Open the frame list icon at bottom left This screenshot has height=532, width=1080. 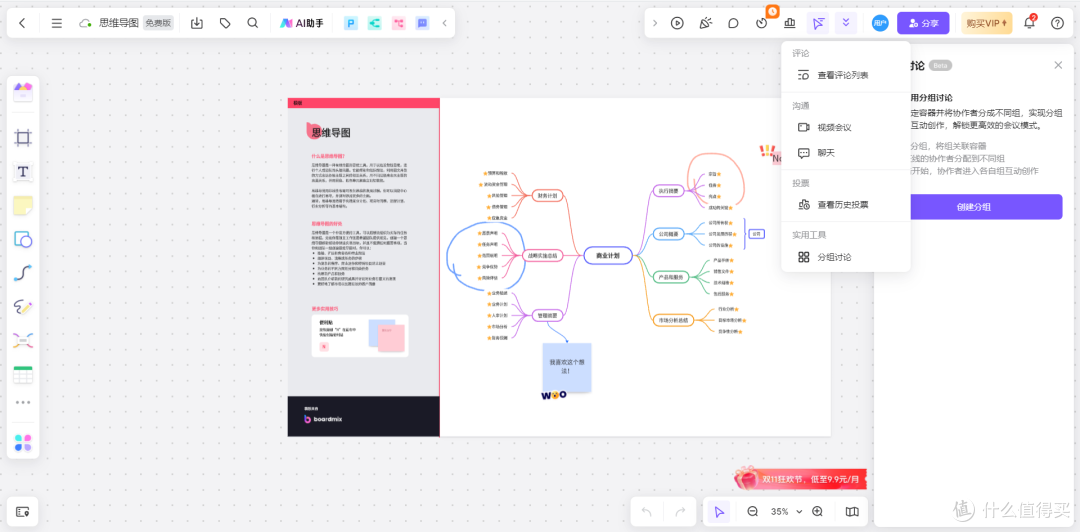[x=23, y=512]
